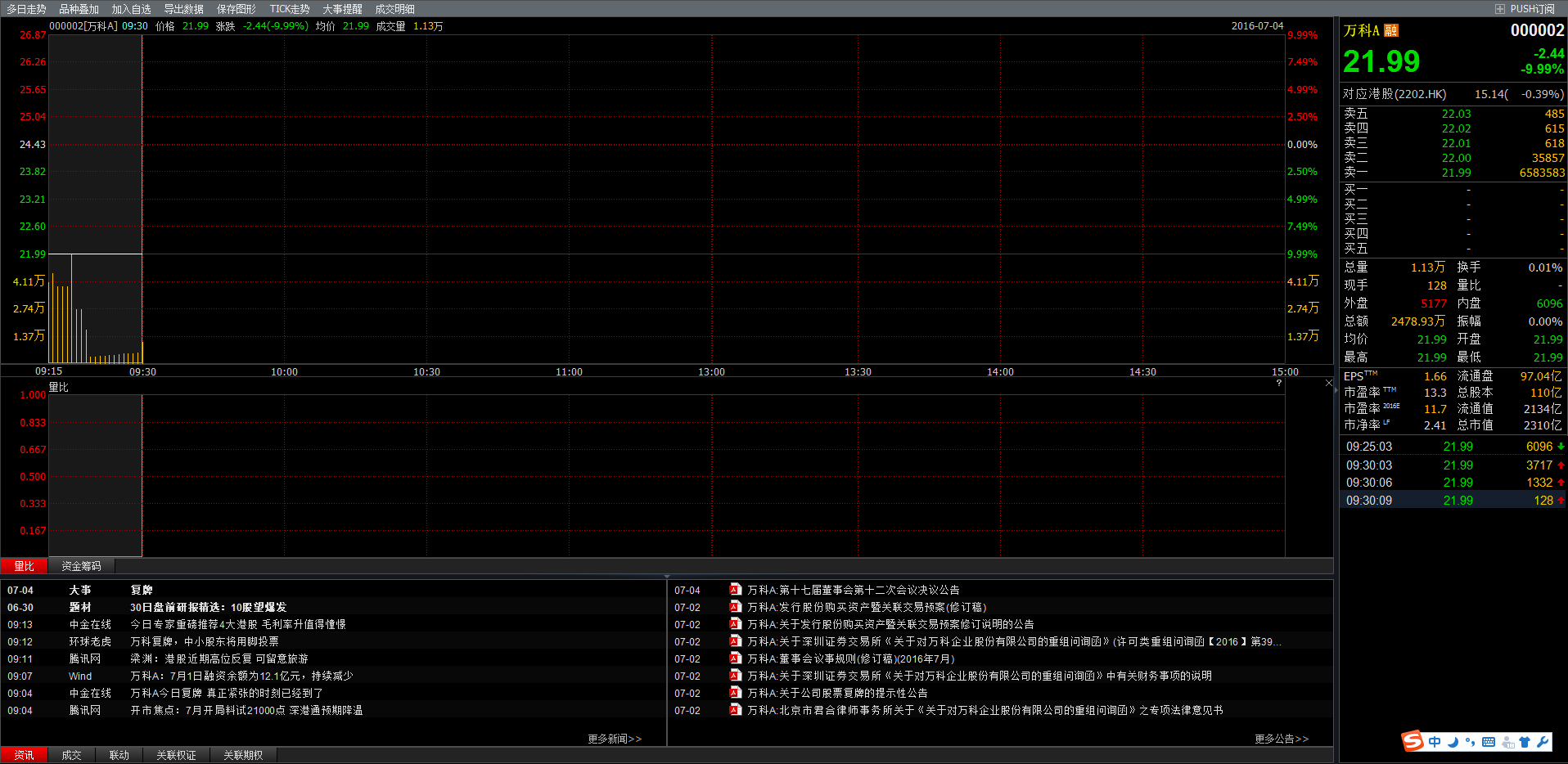The height and width of the screenshot is (764, 1568).
Task: Expand 更多公告>> announcements list
Action: pyautogui.click(x=1281, y=739)
